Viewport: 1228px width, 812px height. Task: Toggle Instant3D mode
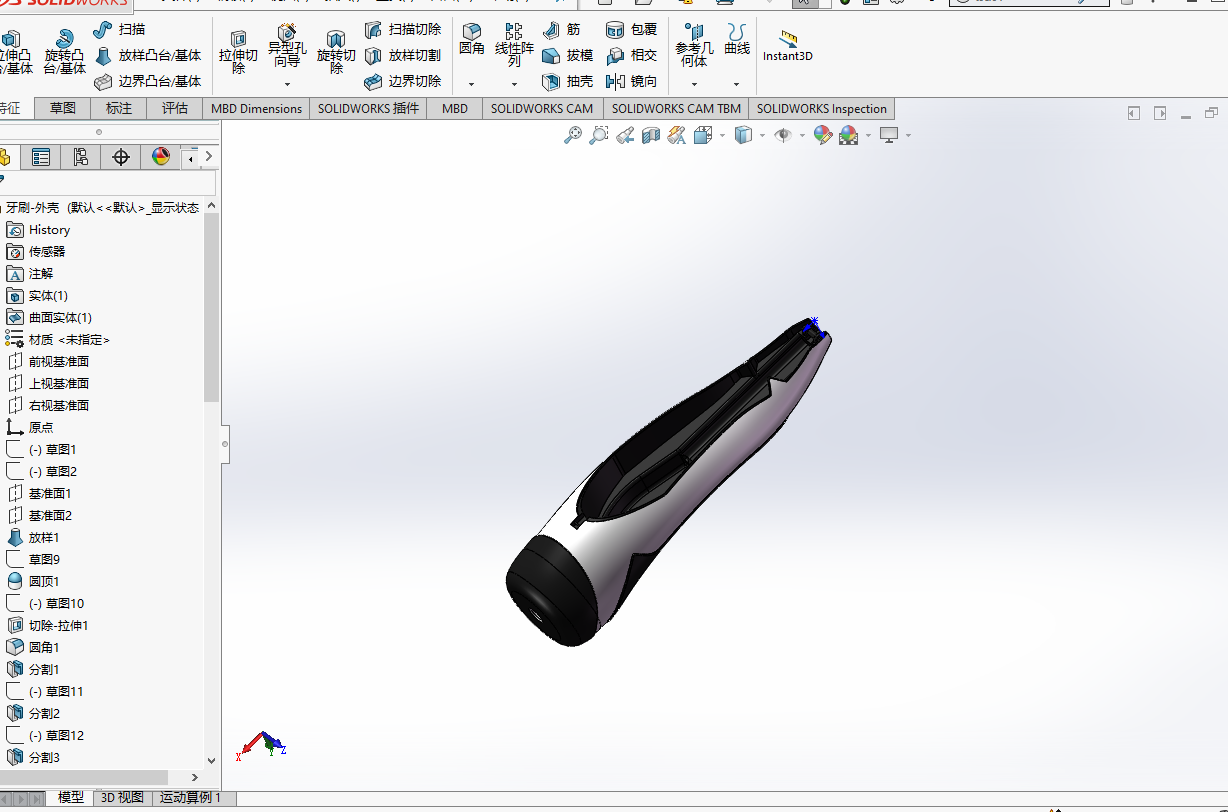[x=788, y=46]
